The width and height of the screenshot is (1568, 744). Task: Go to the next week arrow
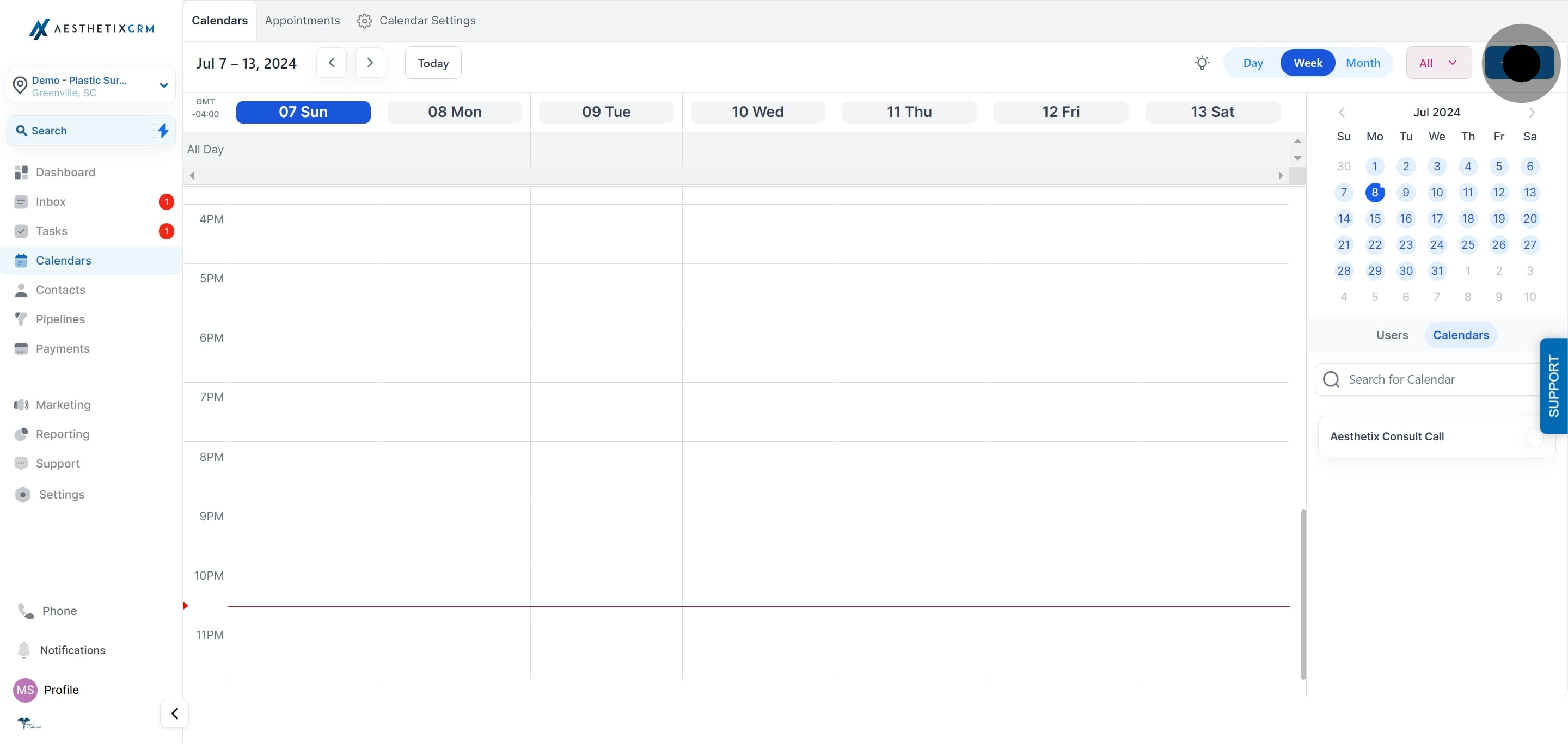click(x=370, y=63)
